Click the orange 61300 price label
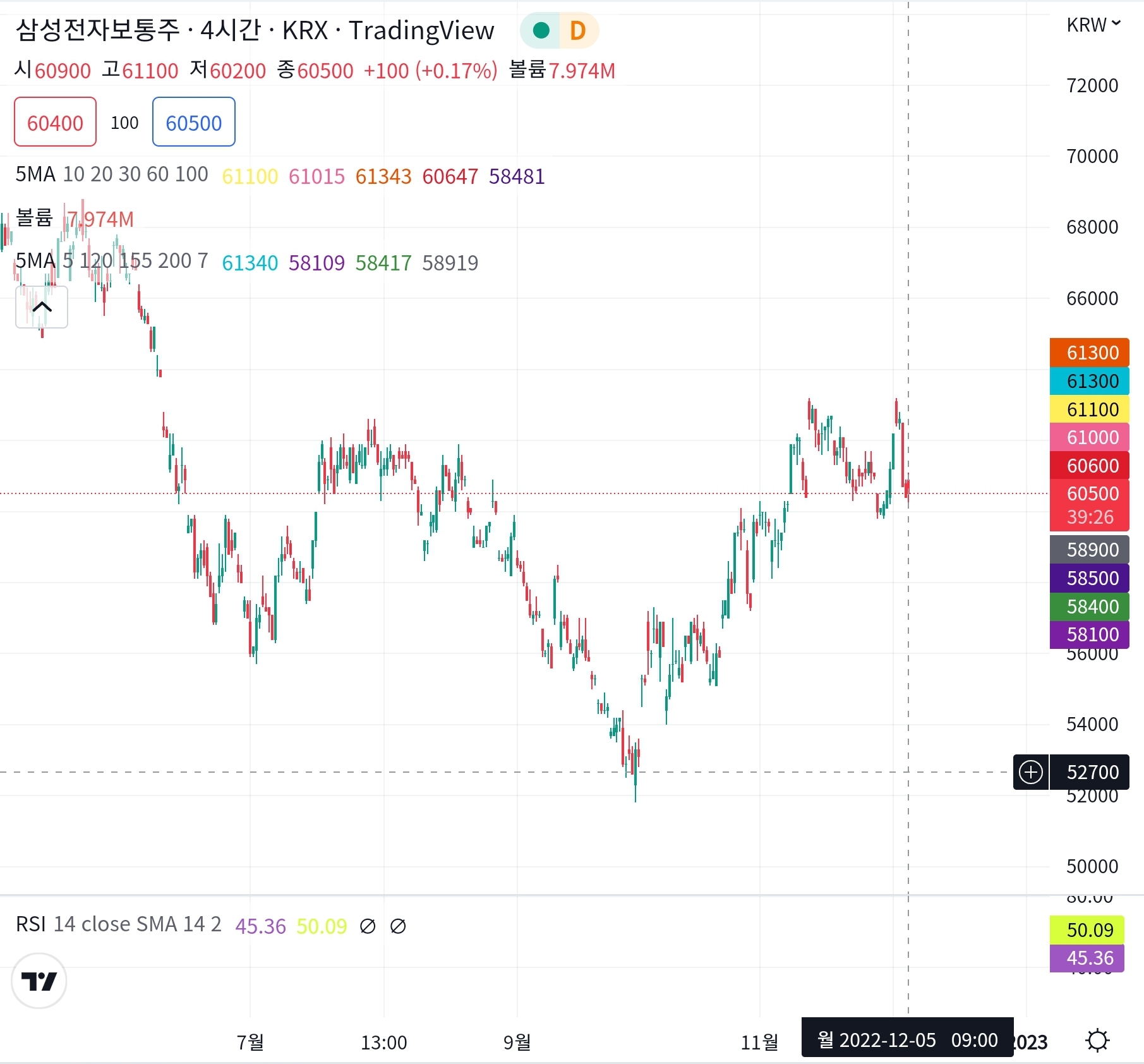Screen dimensions: 1144x1064 [x=1090, y=353]
